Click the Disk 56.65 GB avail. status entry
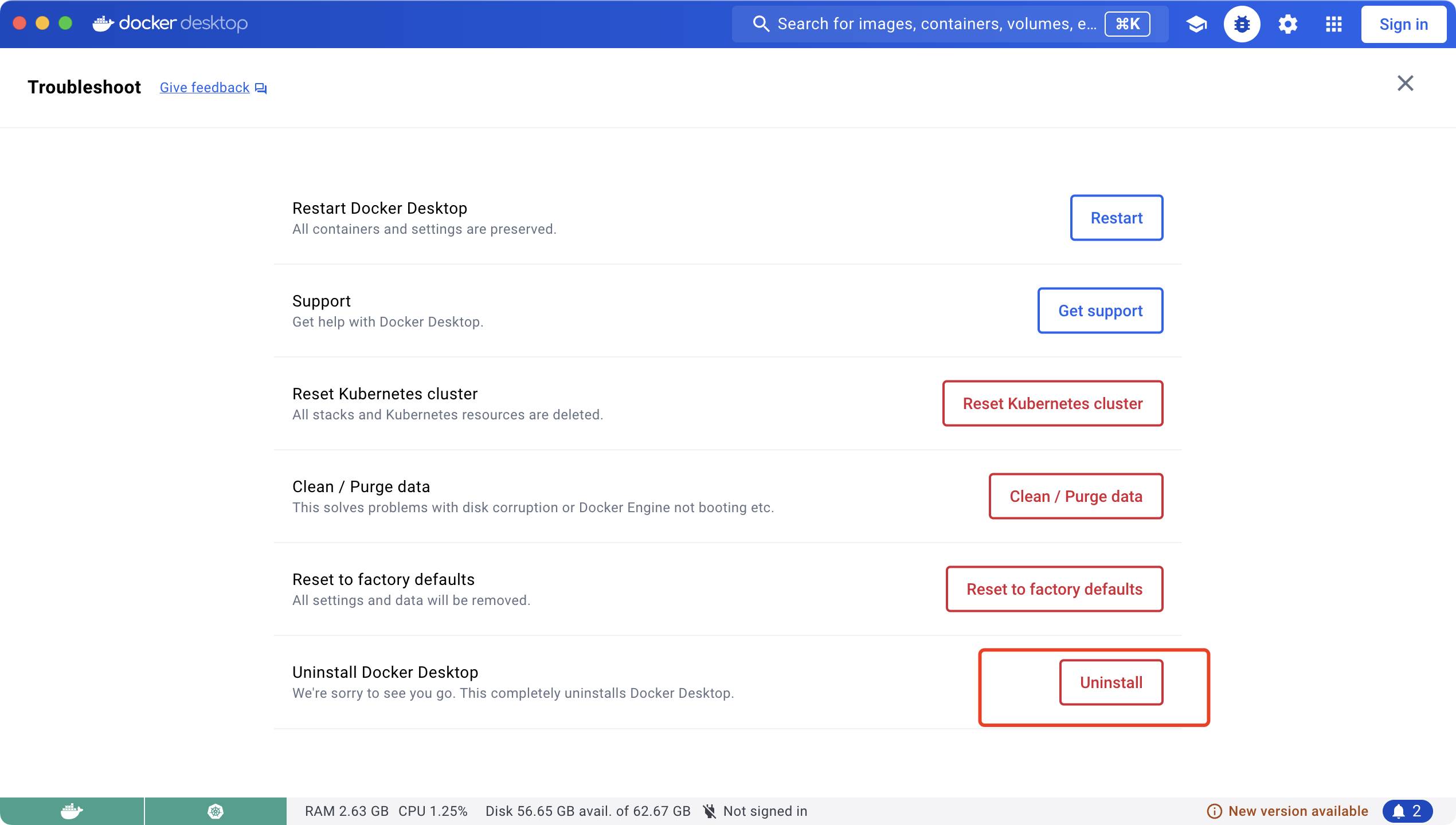 [x=588, y=811]
